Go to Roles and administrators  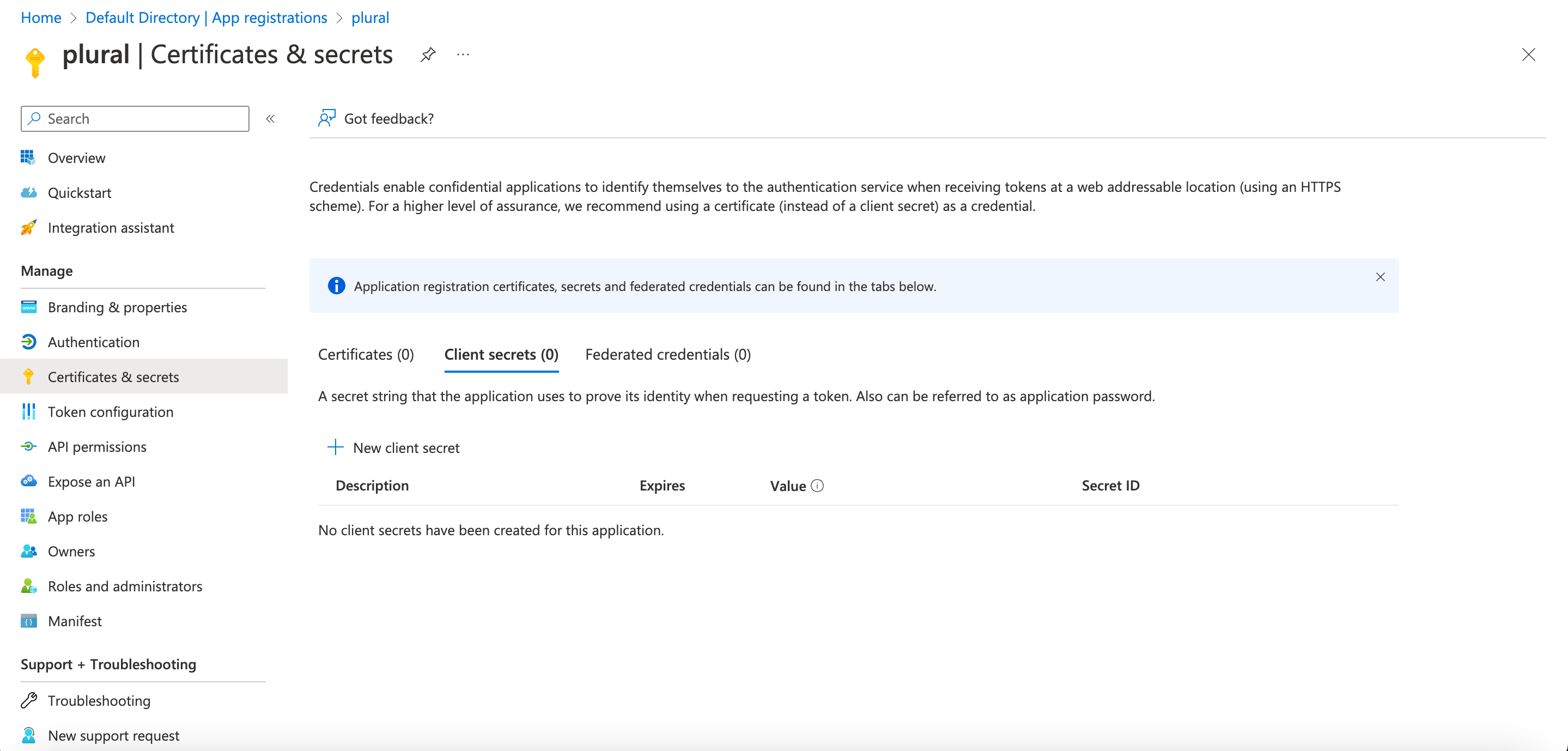tap(125, 586)
